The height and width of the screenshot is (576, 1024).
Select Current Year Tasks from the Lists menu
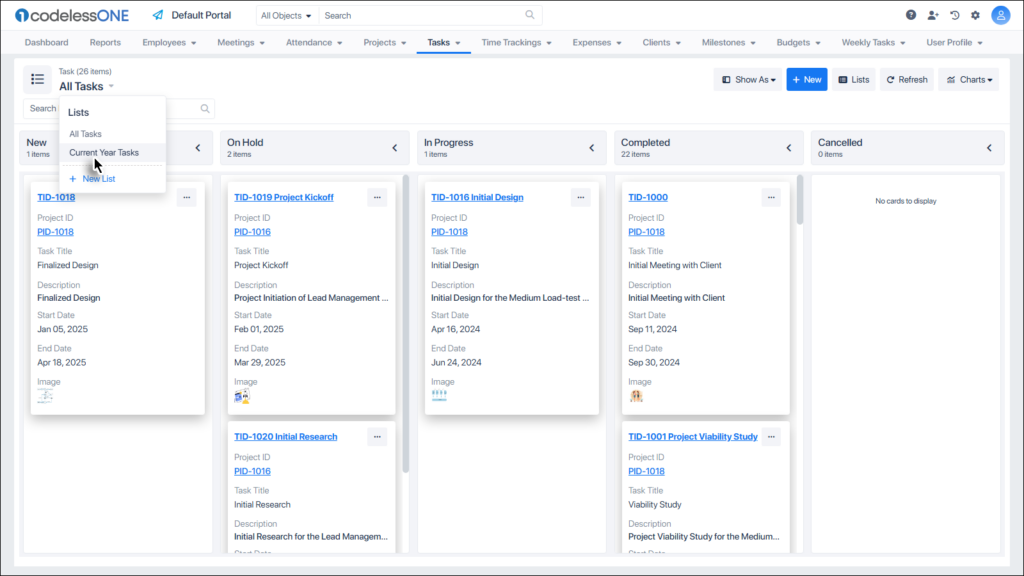(104, 153)
